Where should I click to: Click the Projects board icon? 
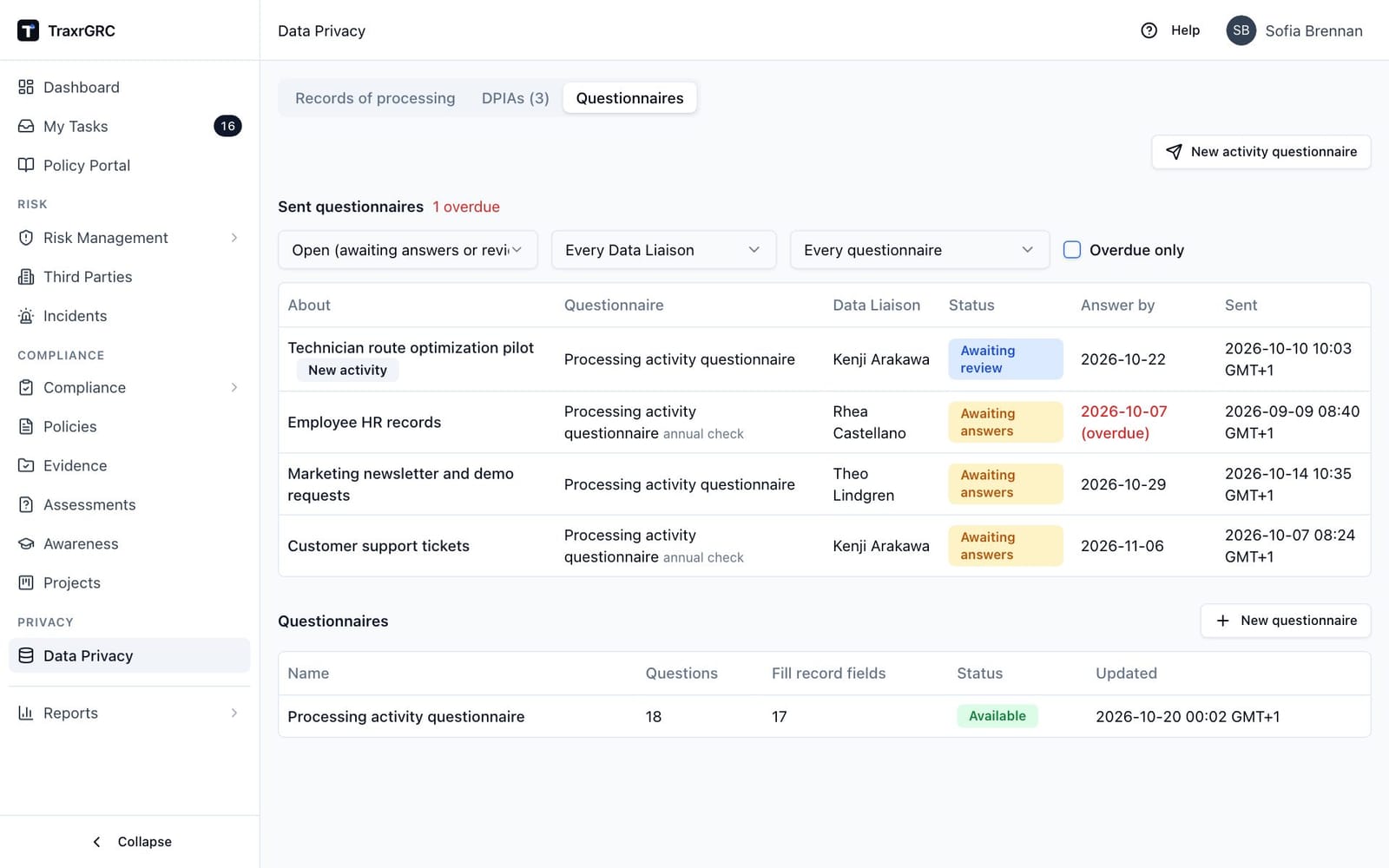pyautogui.click(x=26, y=582)
